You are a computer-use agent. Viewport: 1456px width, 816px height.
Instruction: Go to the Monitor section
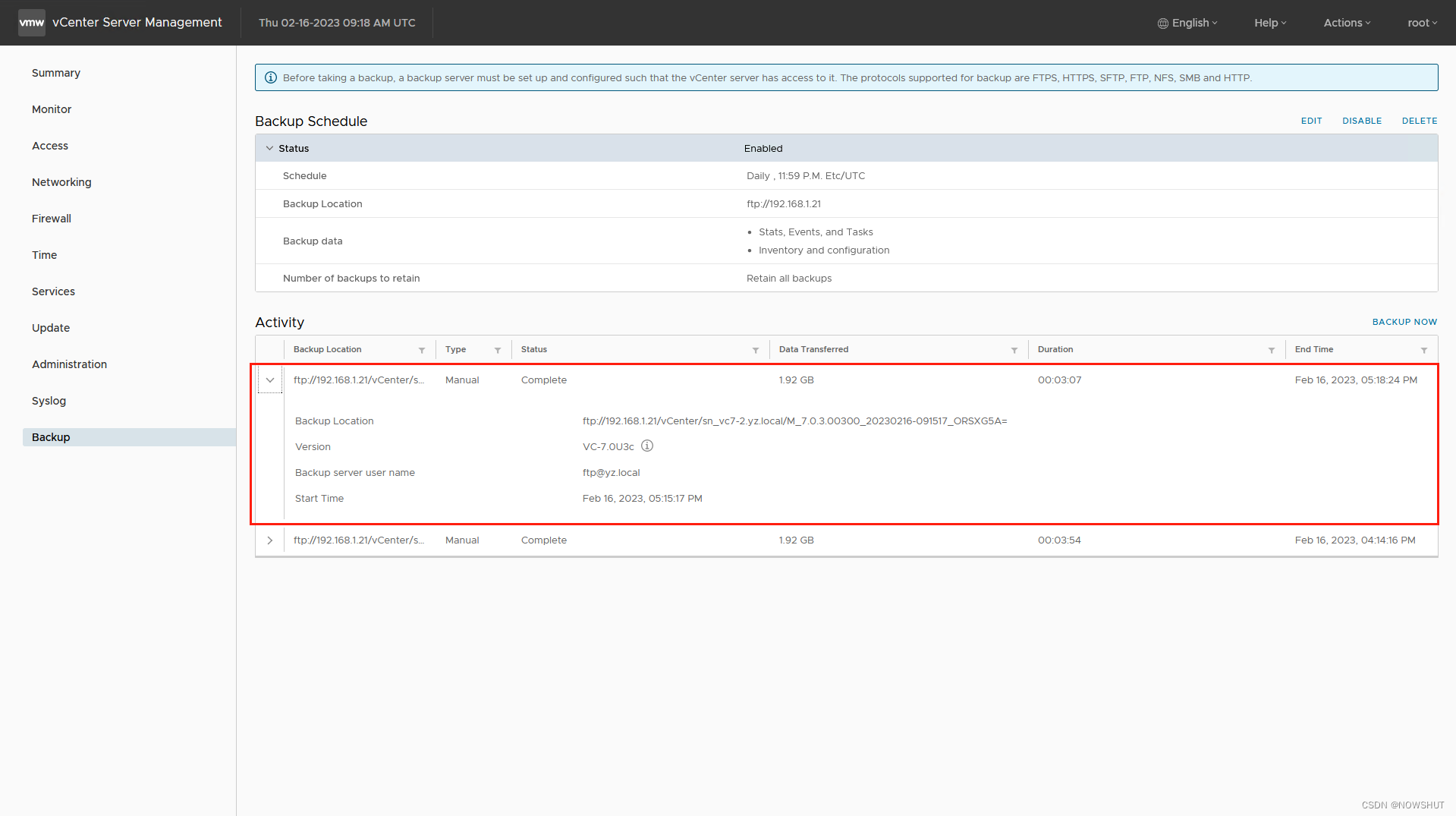[x=52, y=109]
